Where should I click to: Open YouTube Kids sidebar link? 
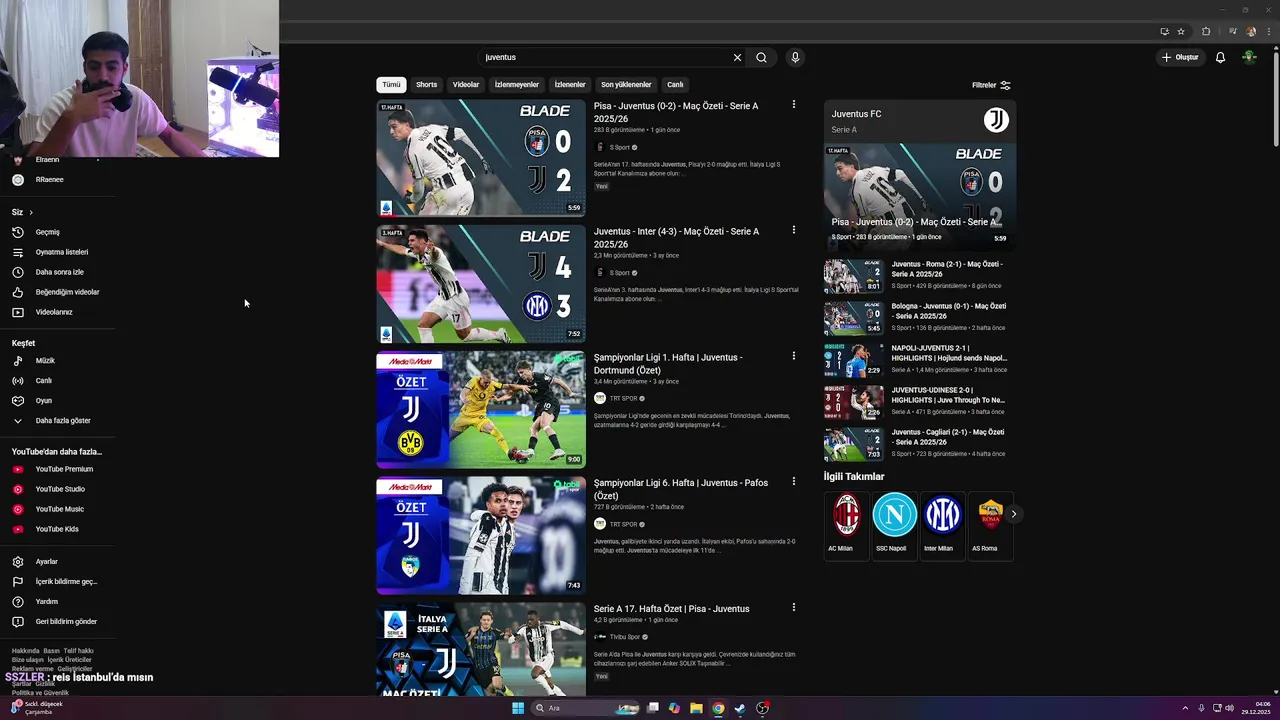click(x=56, y=529)
